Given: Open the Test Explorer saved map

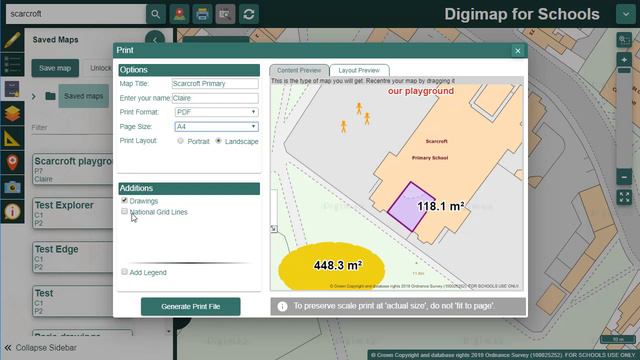Looking at the screenshot, I should click(73, 213).
